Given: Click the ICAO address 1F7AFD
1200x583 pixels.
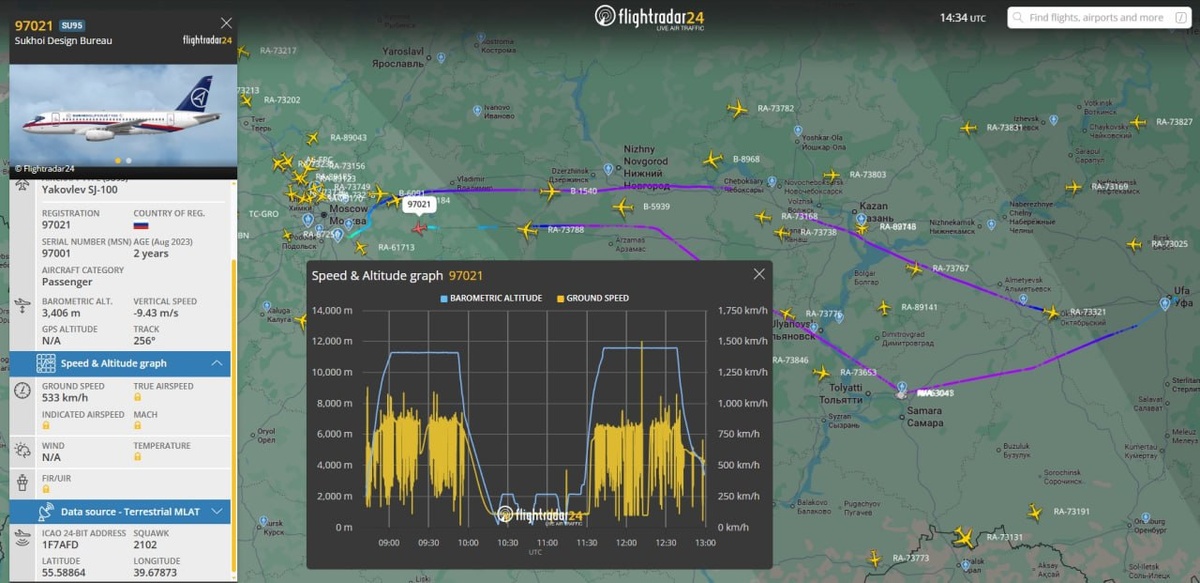Looking at the screenshot, I should (x=59, y=545).
